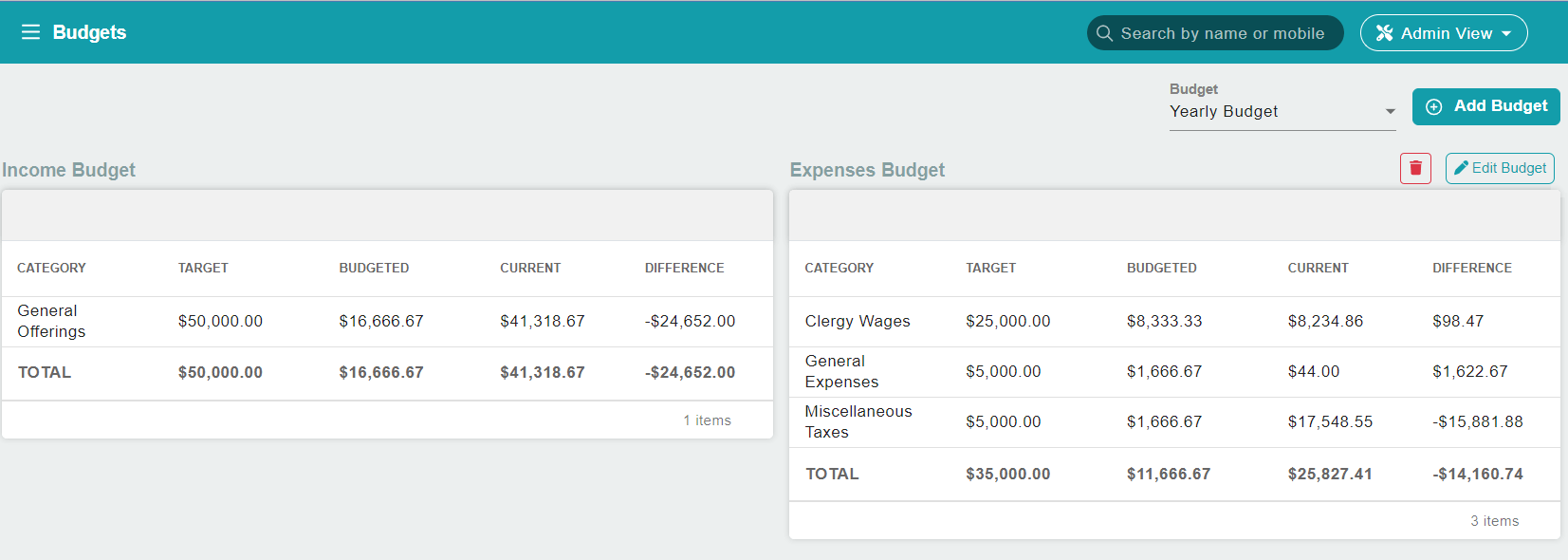Image resolution: width=1568 pixels, height=560 pixels.
Task: Expand the Yearly Budget selector
Action: click(x=1283, y=111)
